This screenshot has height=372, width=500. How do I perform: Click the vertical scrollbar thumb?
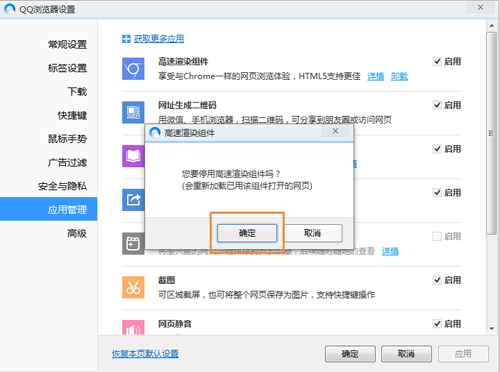point(491,133)
